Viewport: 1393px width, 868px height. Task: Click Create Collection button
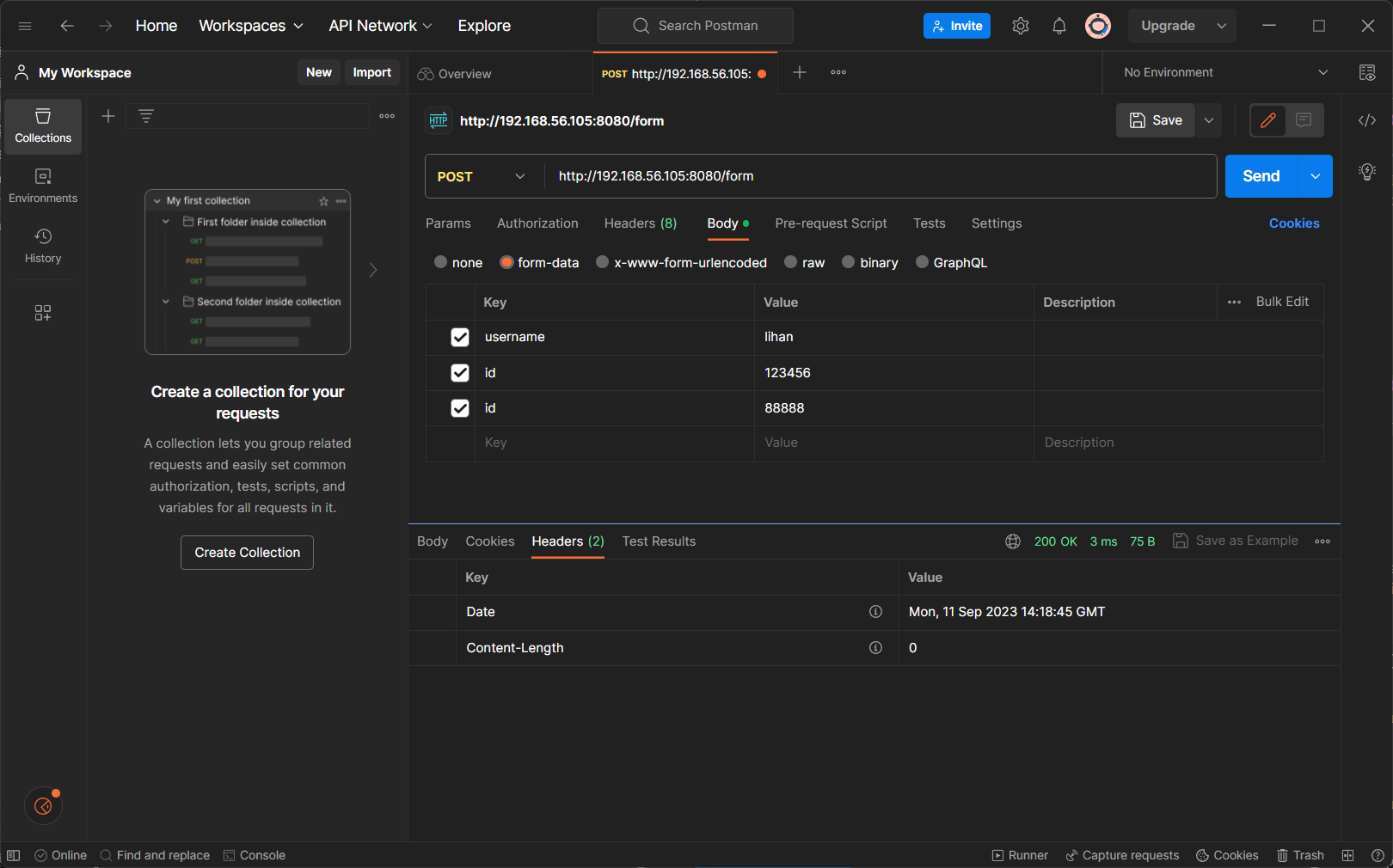pyautogui.click(x=248, y=553)
